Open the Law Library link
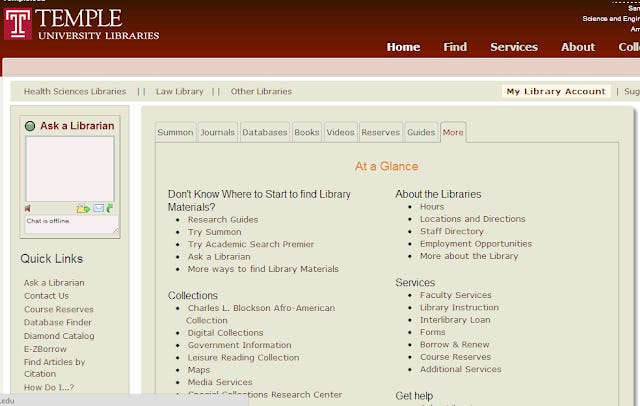The height and width of the screenshot is (406, 640). pyautogui.click(x=180, y=91)
